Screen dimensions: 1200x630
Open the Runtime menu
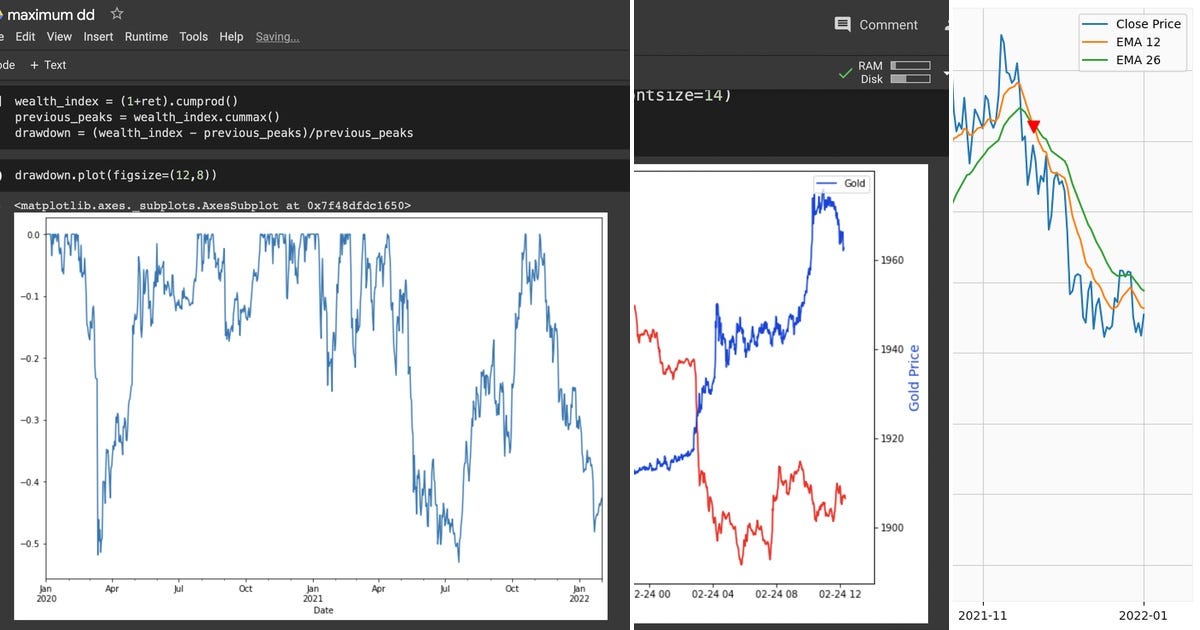146,36
